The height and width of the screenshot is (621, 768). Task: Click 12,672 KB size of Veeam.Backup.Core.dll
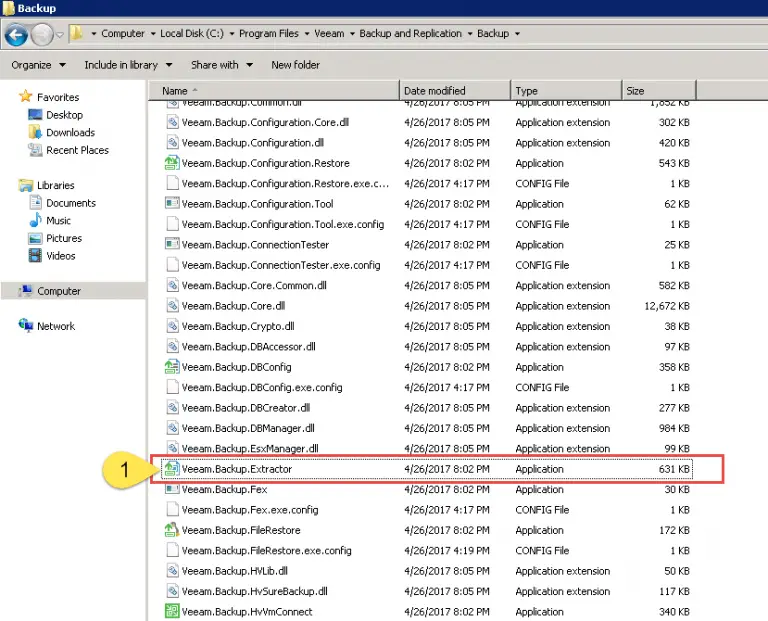(x=667, y=306)
